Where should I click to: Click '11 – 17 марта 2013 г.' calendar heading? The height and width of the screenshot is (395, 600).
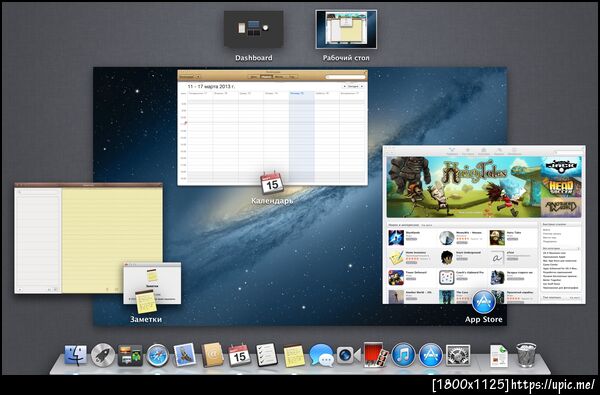(x=211, y=87)
